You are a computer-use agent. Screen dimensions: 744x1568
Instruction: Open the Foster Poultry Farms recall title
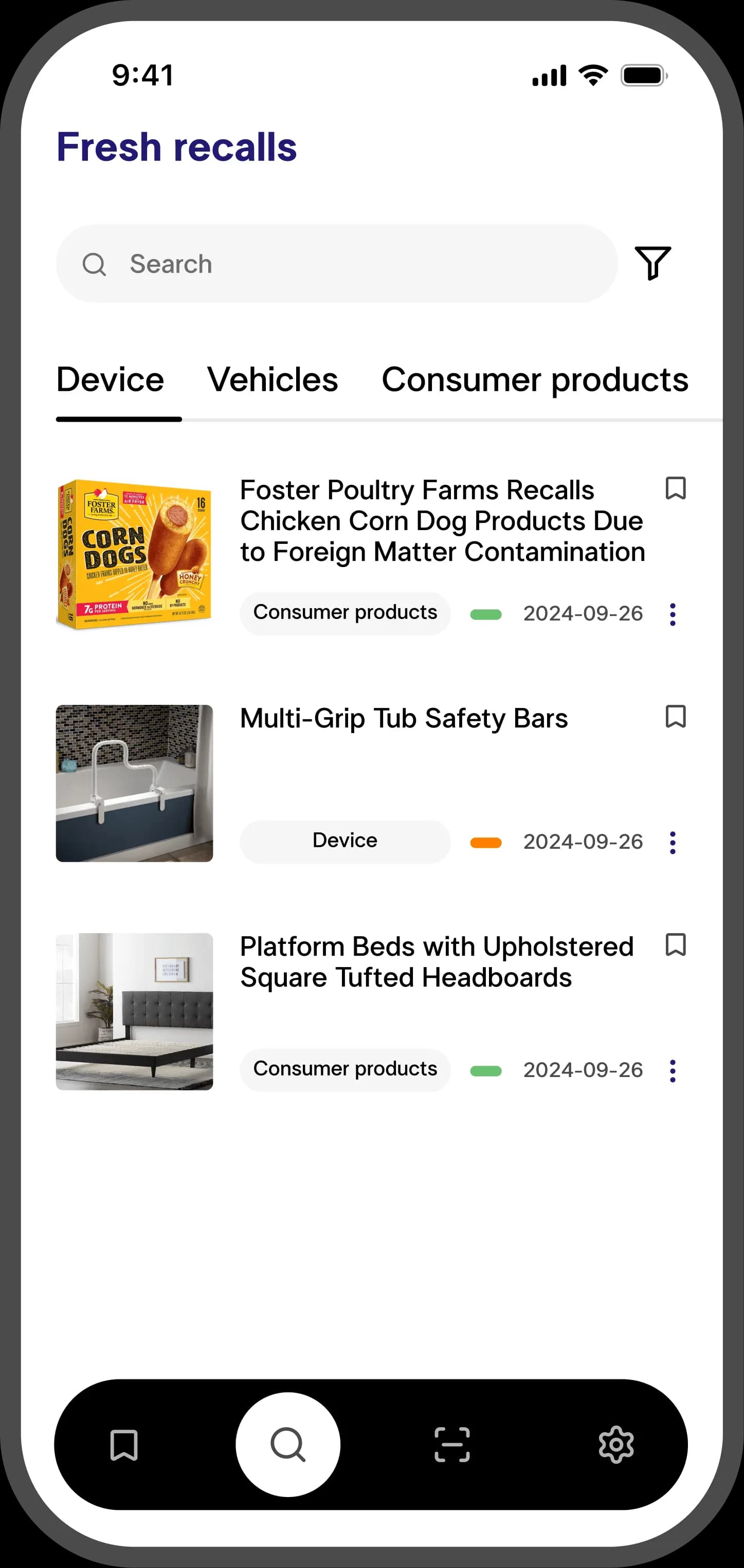(x=442, y=521)
